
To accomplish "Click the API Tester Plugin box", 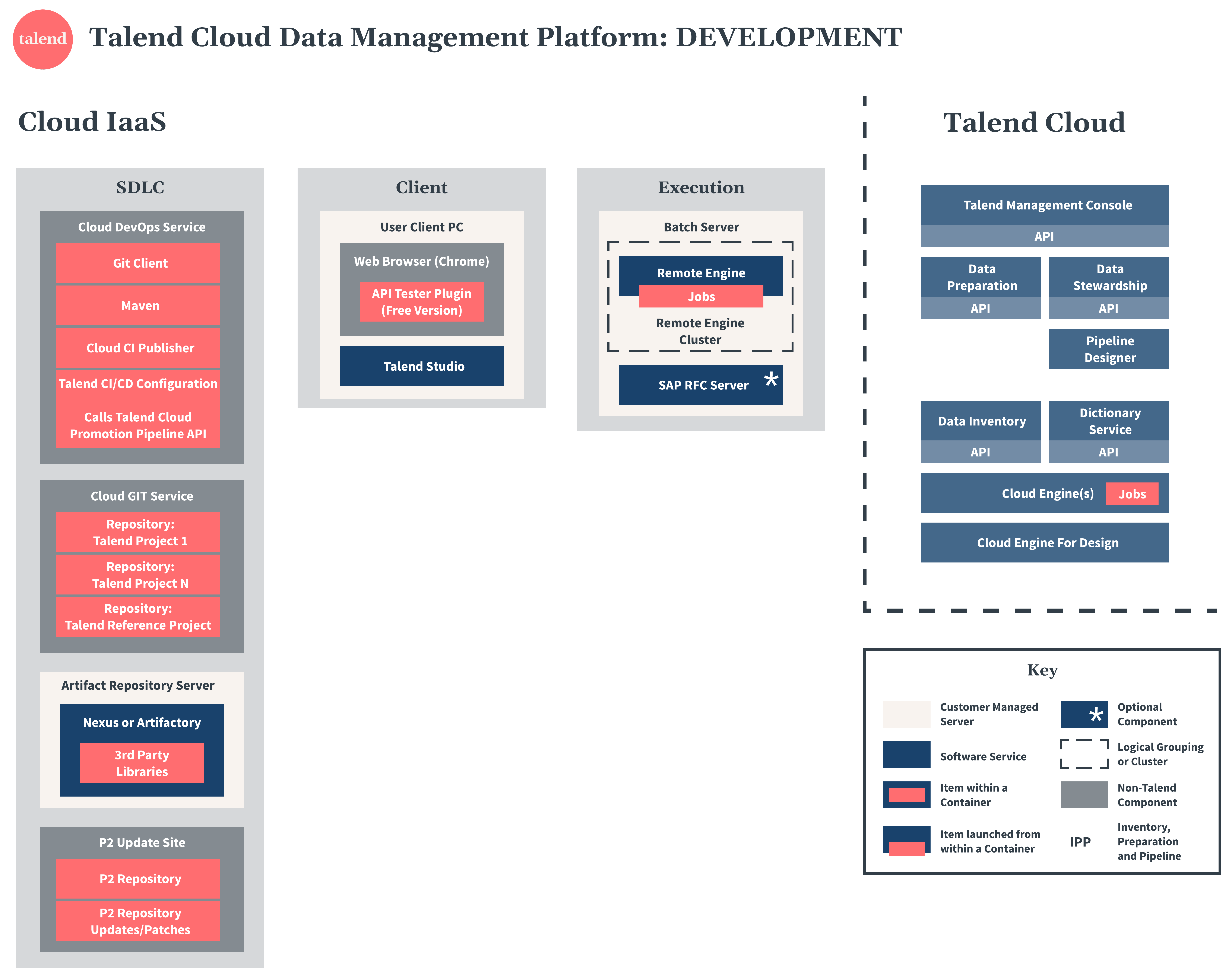I will [x=422, y=302].
